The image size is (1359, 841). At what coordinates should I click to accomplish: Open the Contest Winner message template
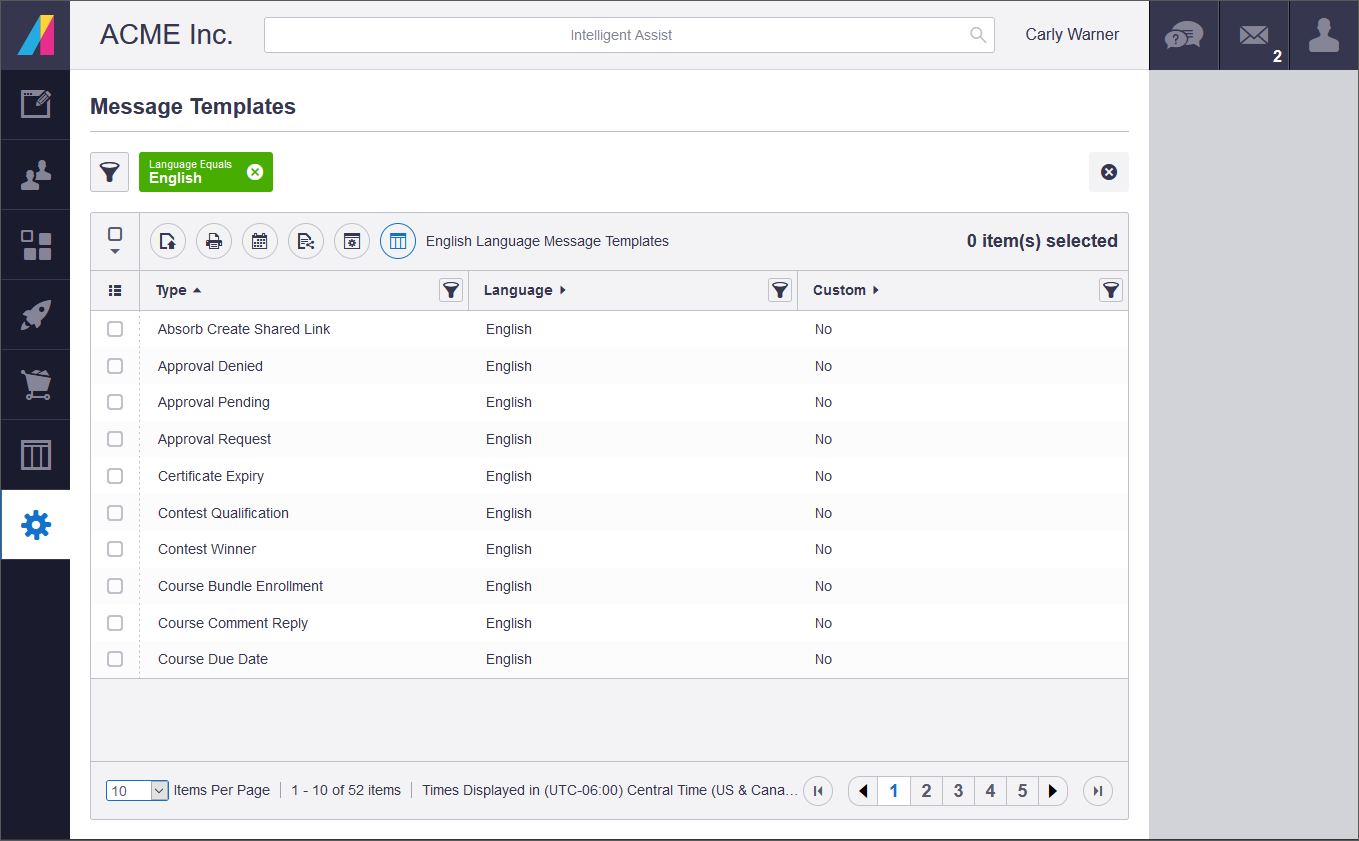[x=206, y=549]
